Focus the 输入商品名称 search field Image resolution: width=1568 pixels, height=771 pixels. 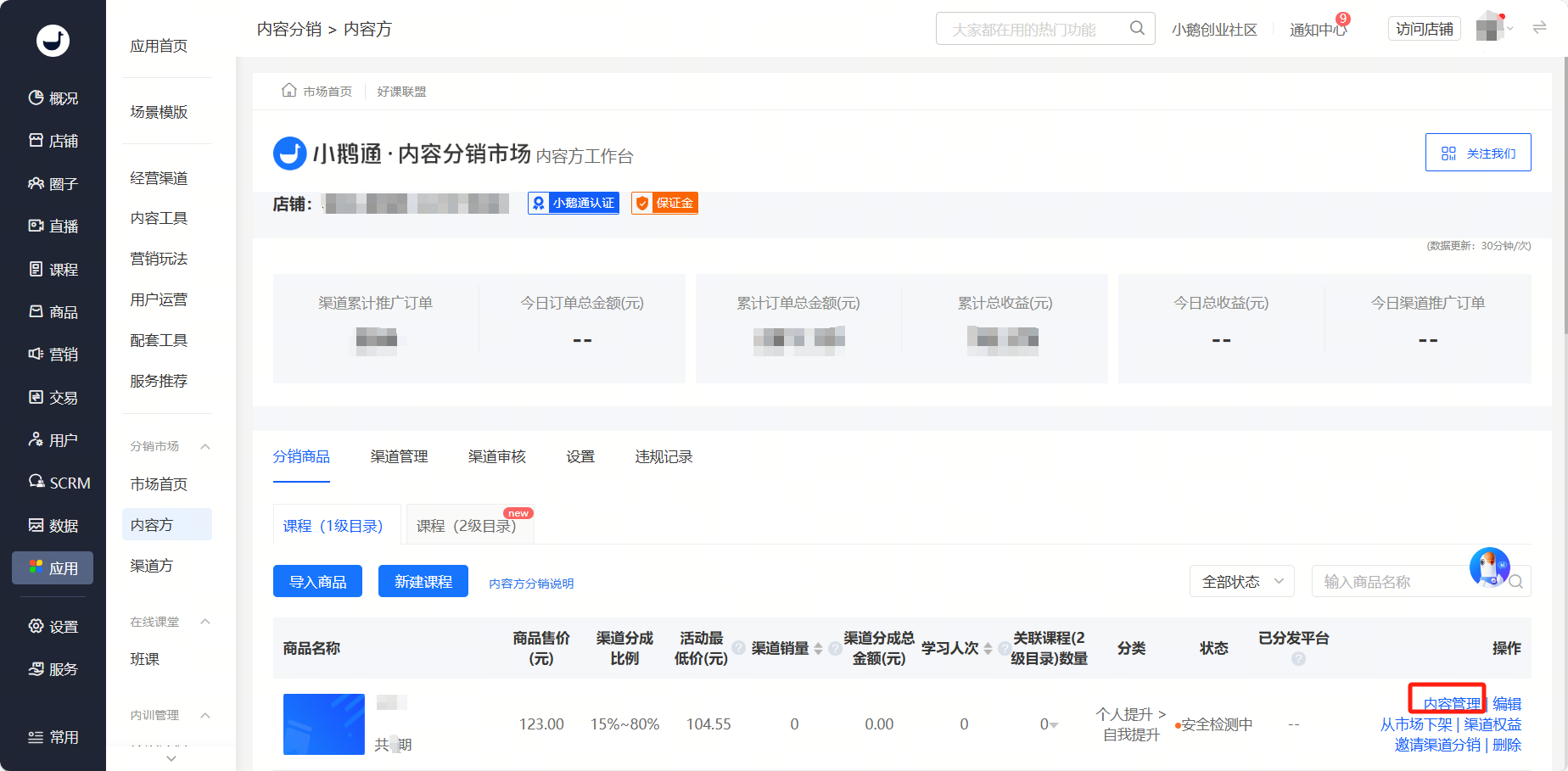click(1421, 582)
